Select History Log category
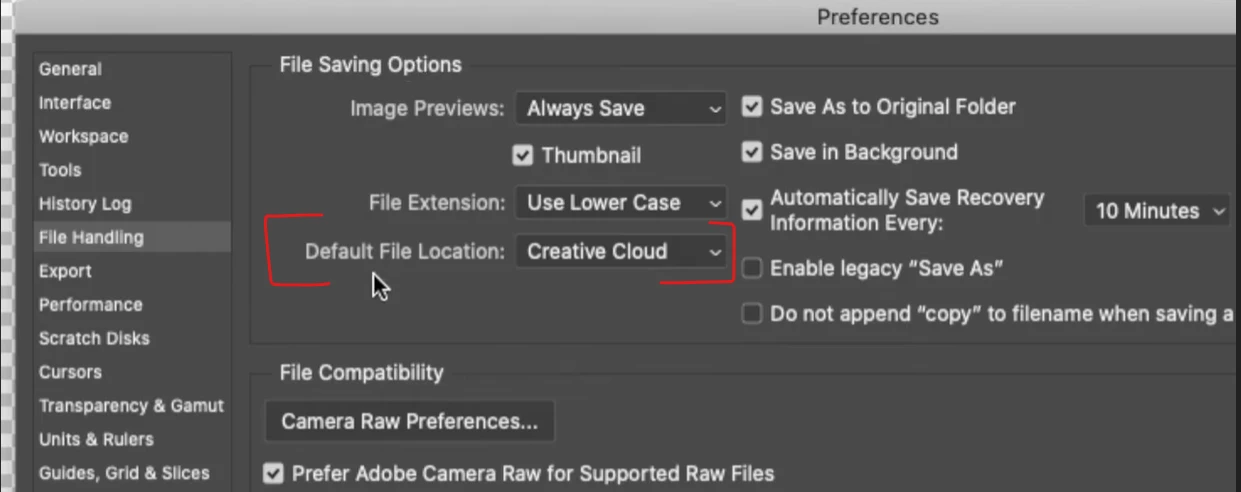 tap(85, 204)
